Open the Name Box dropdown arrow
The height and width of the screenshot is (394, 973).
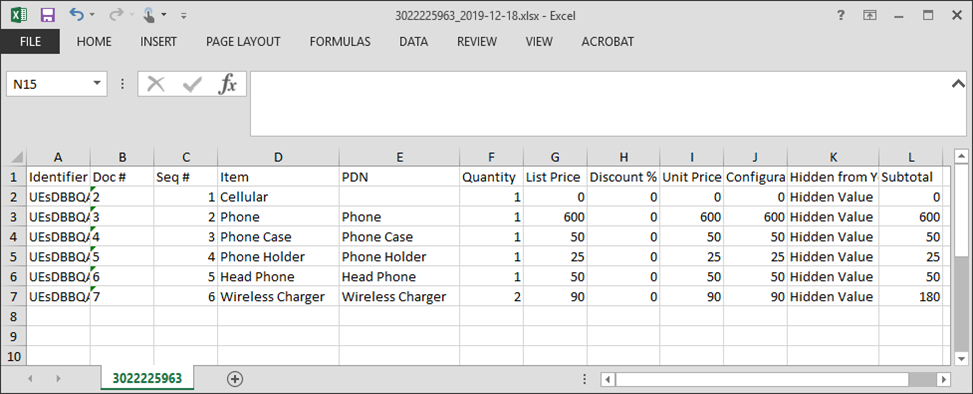[97, 84]
